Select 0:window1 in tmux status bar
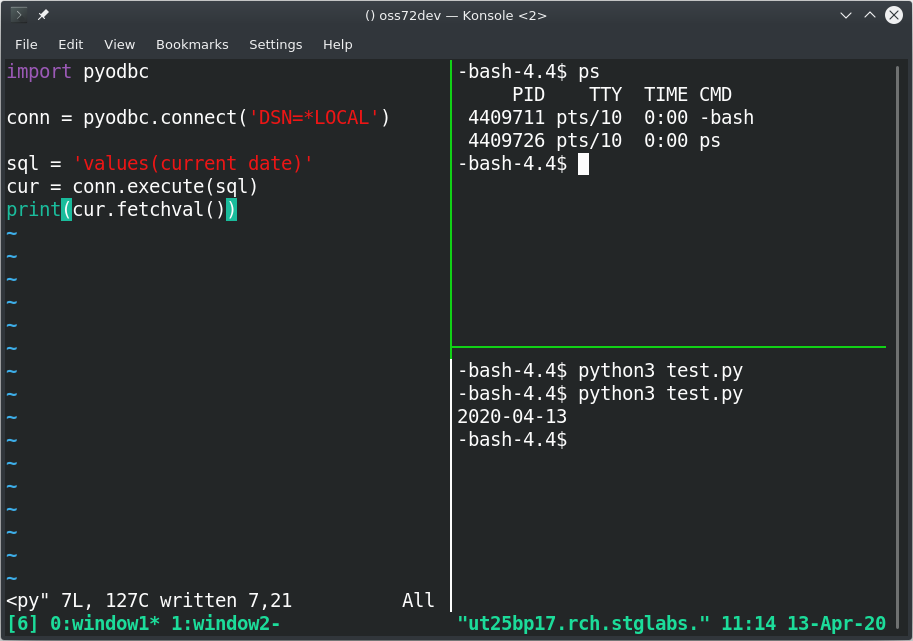 point(105,624)
